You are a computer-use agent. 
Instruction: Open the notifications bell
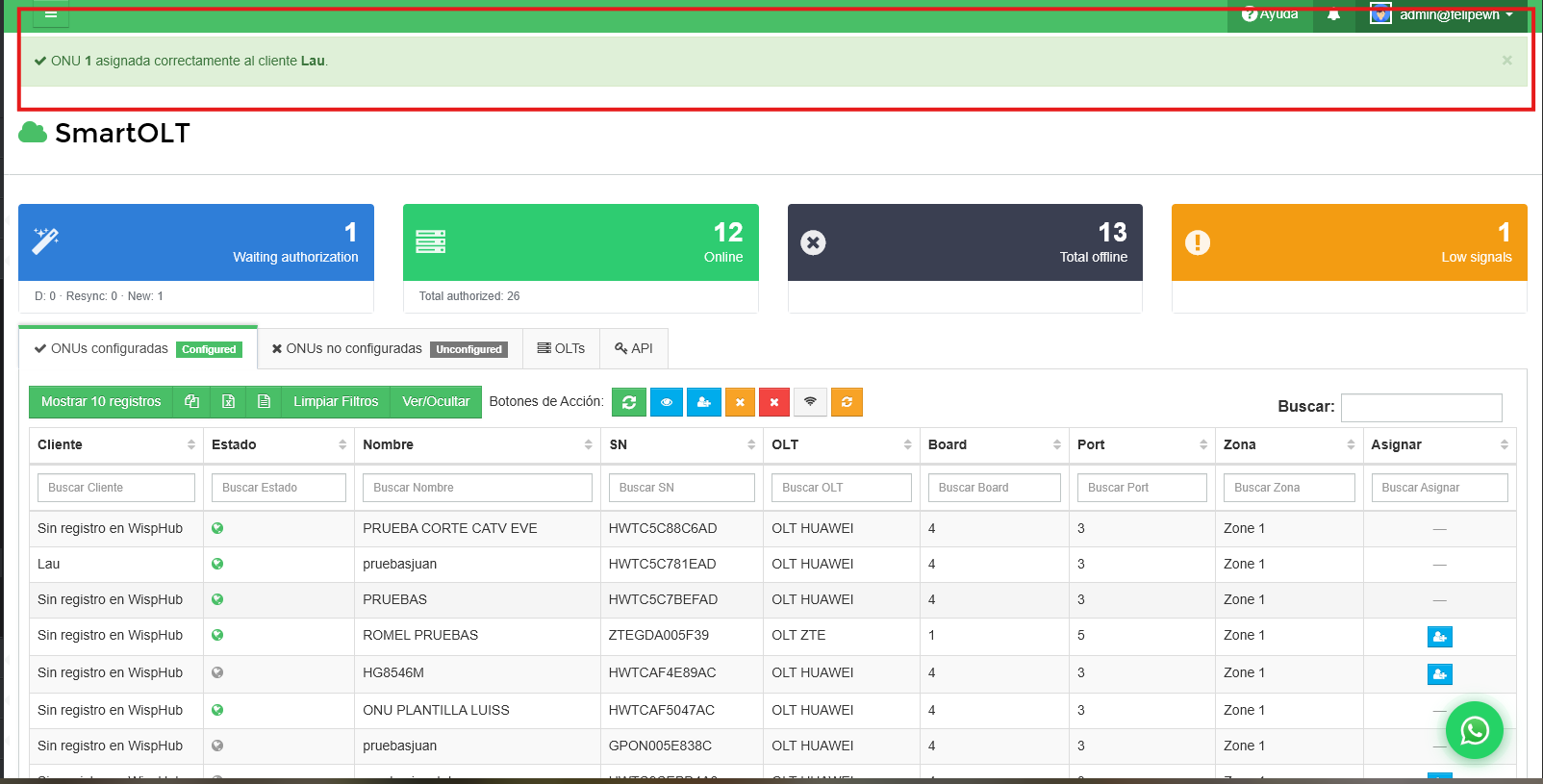(x=1333, y=14)
